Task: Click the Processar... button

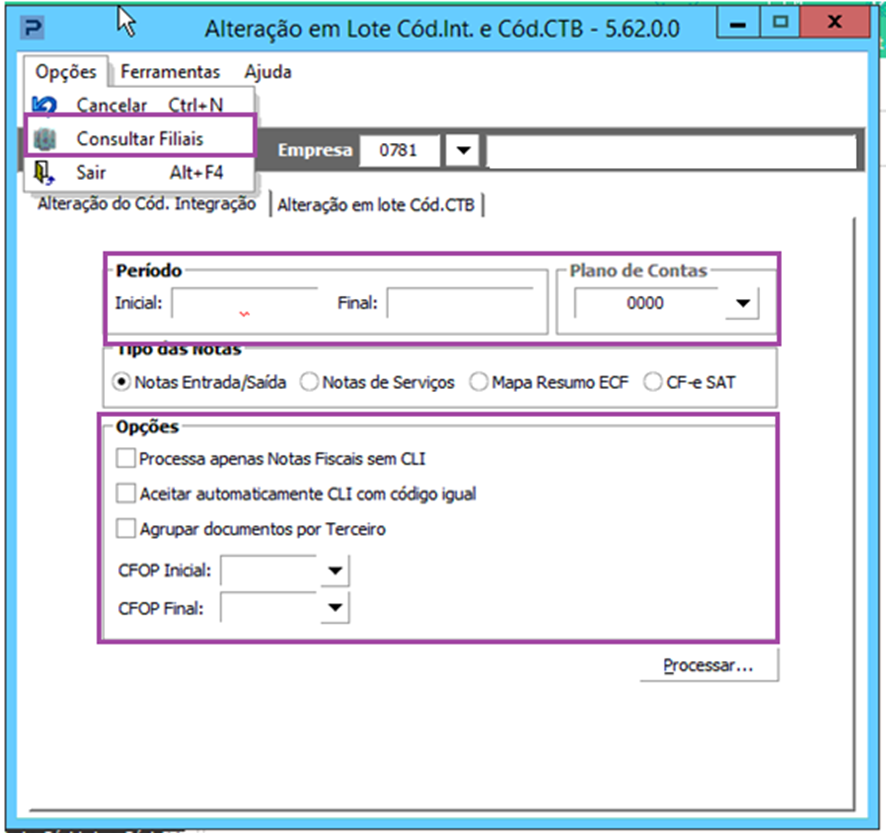Action: pos(709,666)
